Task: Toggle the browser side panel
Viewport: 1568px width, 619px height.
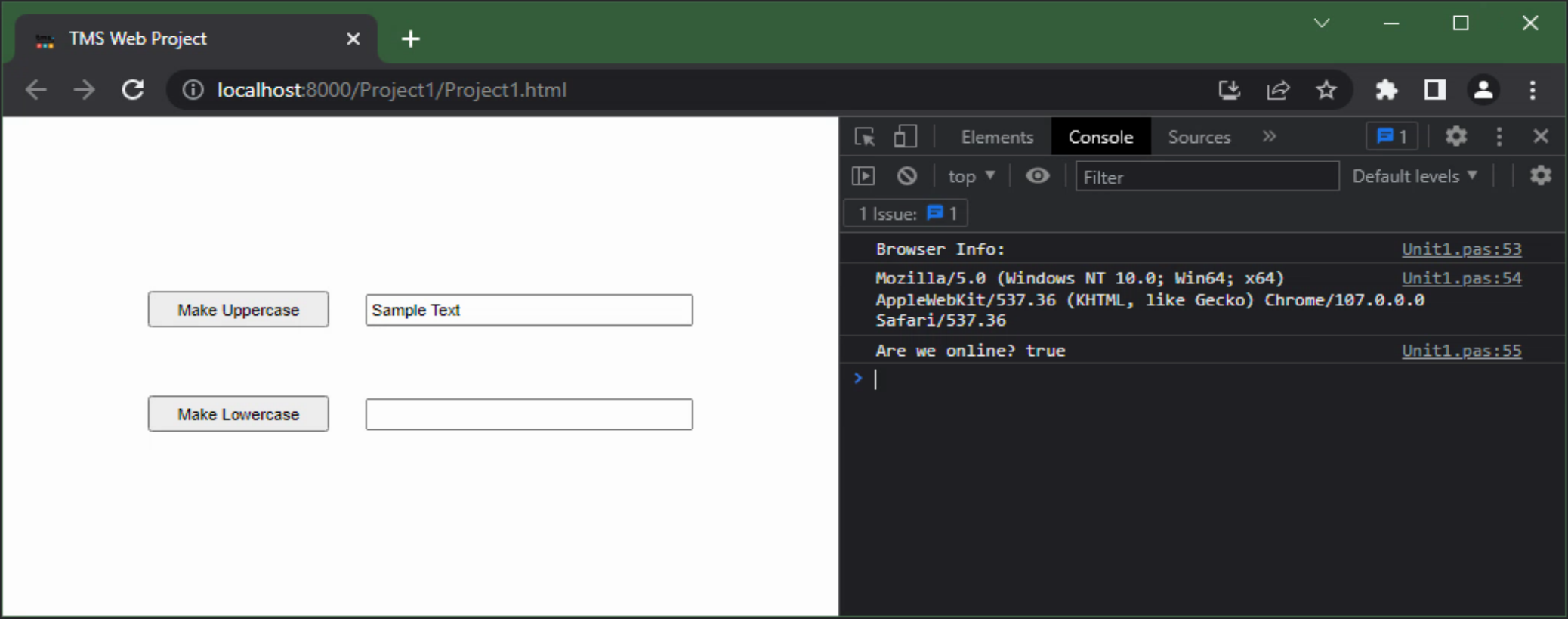Action: click(x=1435, y=90)
